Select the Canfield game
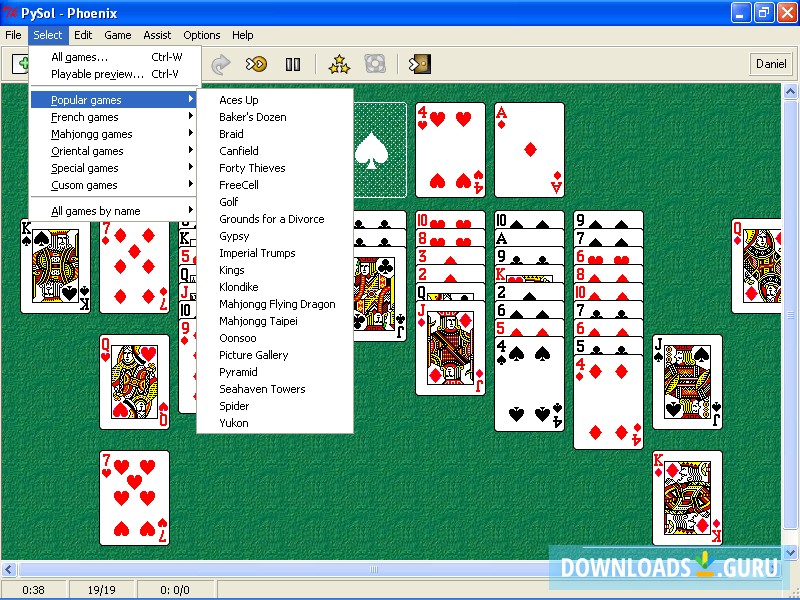 (275, 151)
